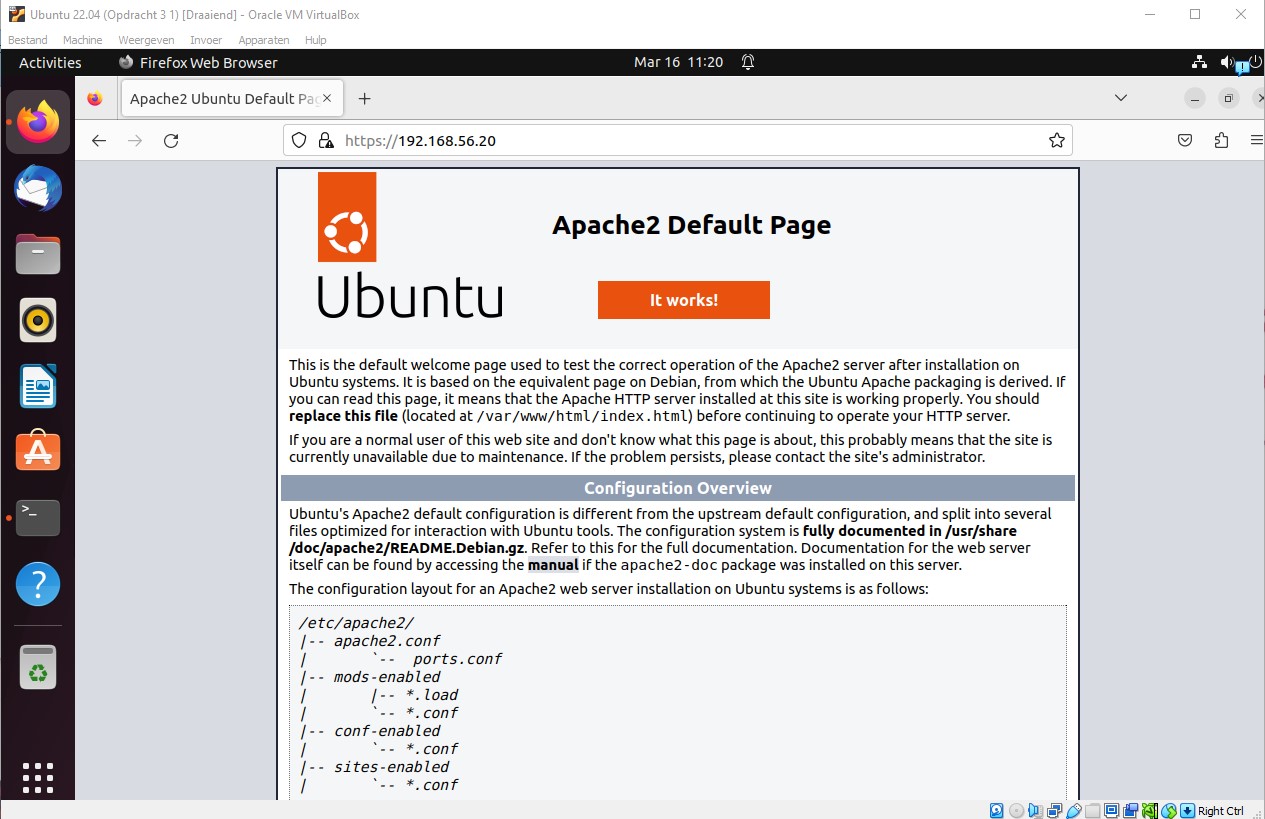Open the VirtualBox audio status icon

click(1035, 810)
